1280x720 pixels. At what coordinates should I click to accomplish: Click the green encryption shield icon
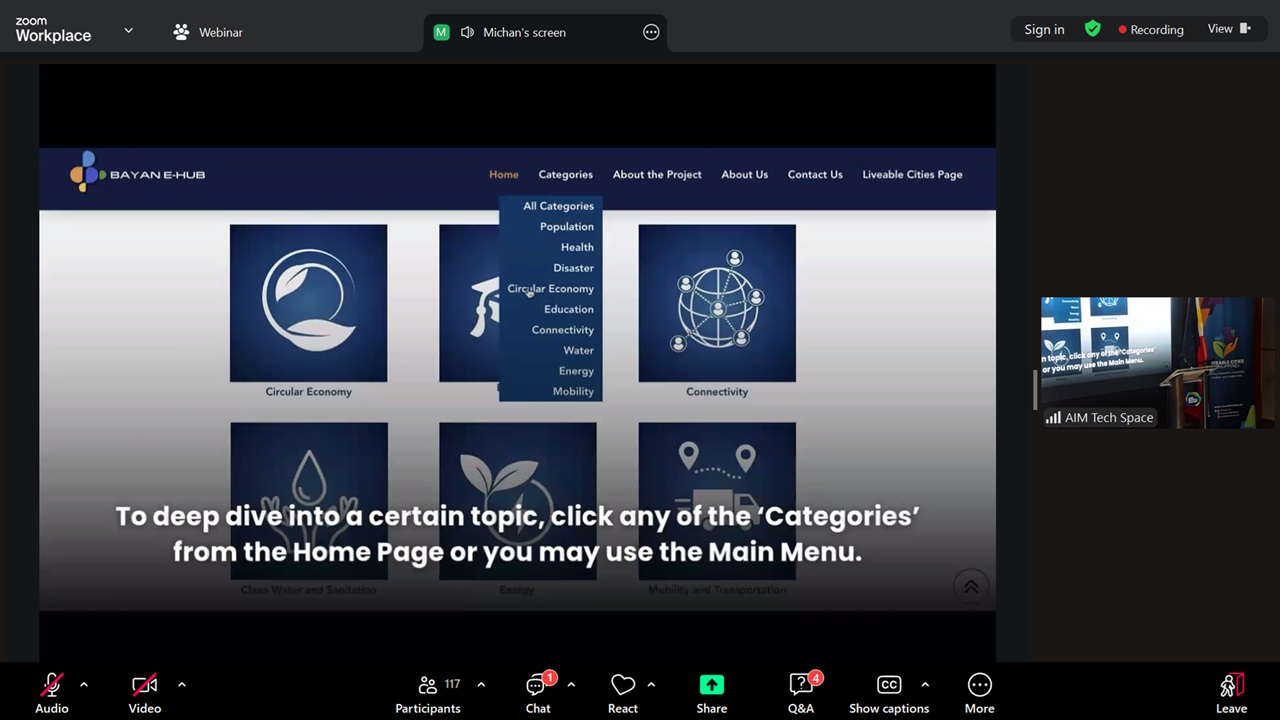click(x=1093, y=29)
